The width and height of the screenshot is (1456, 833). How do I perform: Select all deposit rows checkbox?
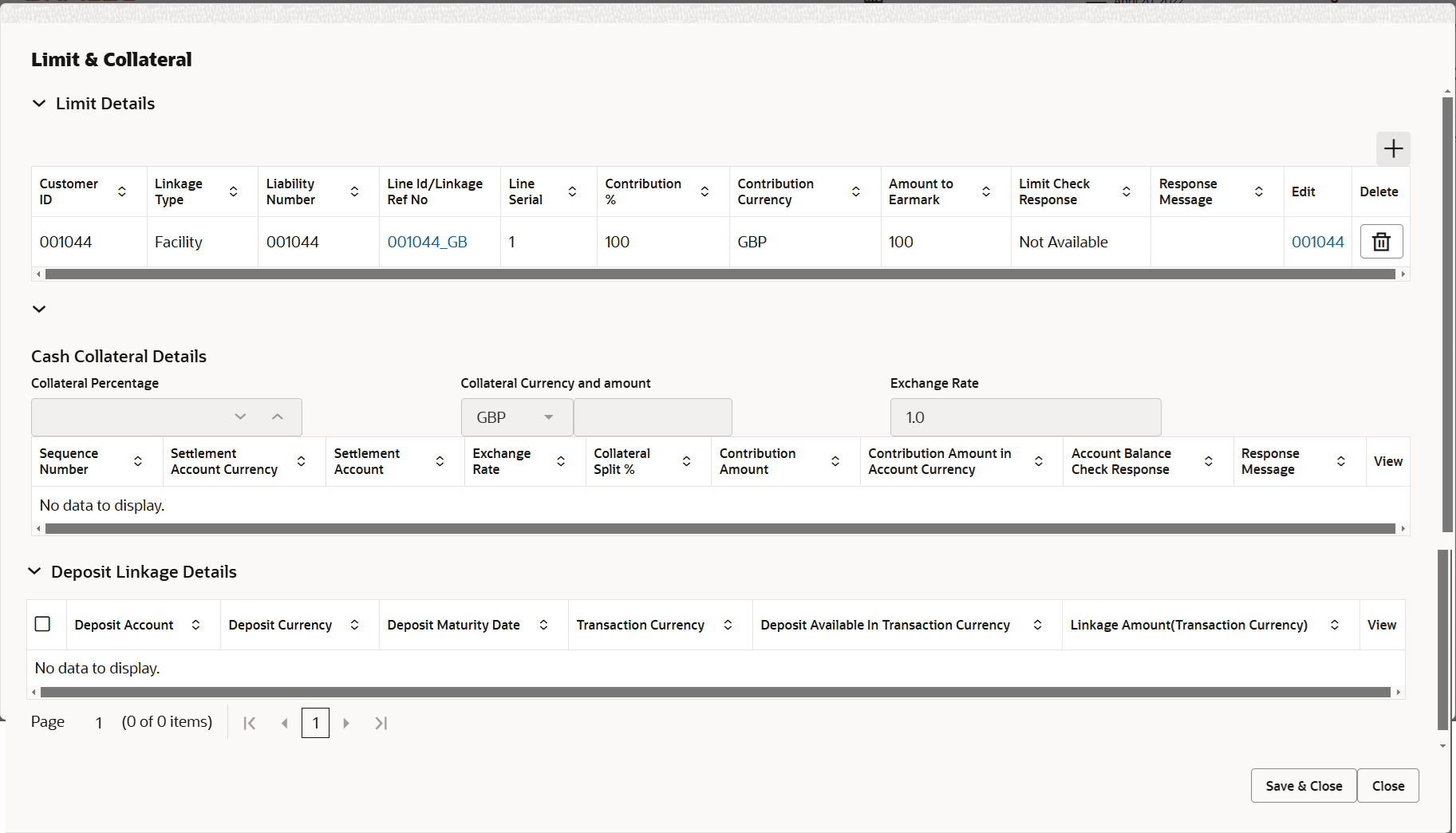pos(43,624)
